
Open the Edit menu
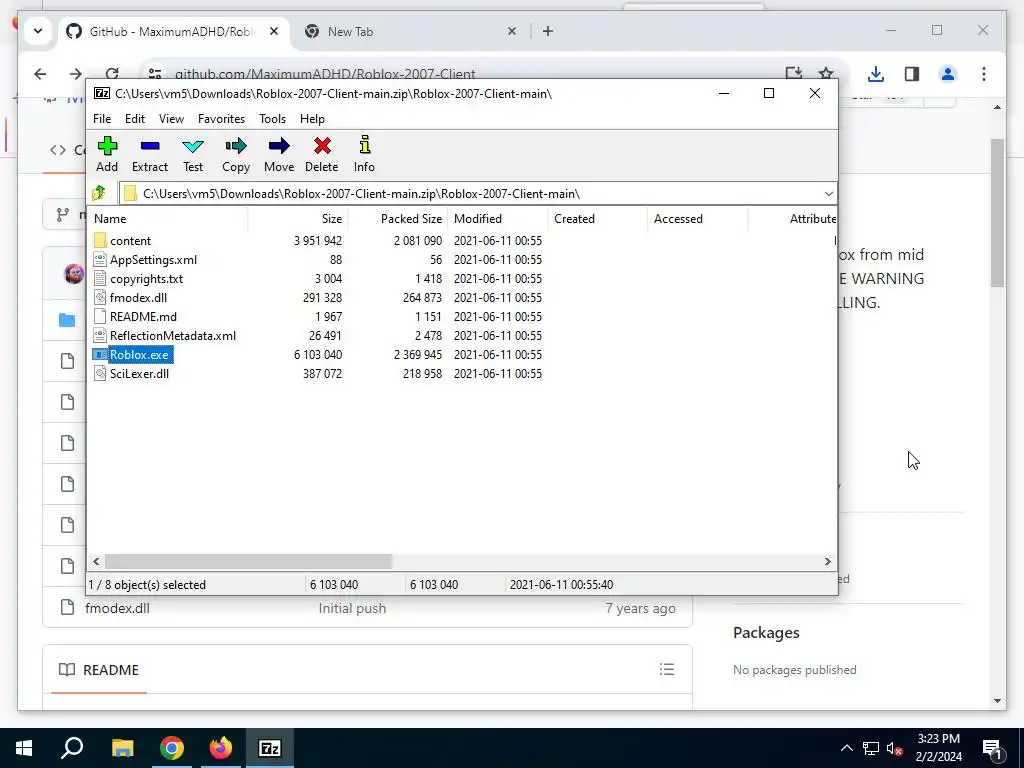tap(135, 119)
